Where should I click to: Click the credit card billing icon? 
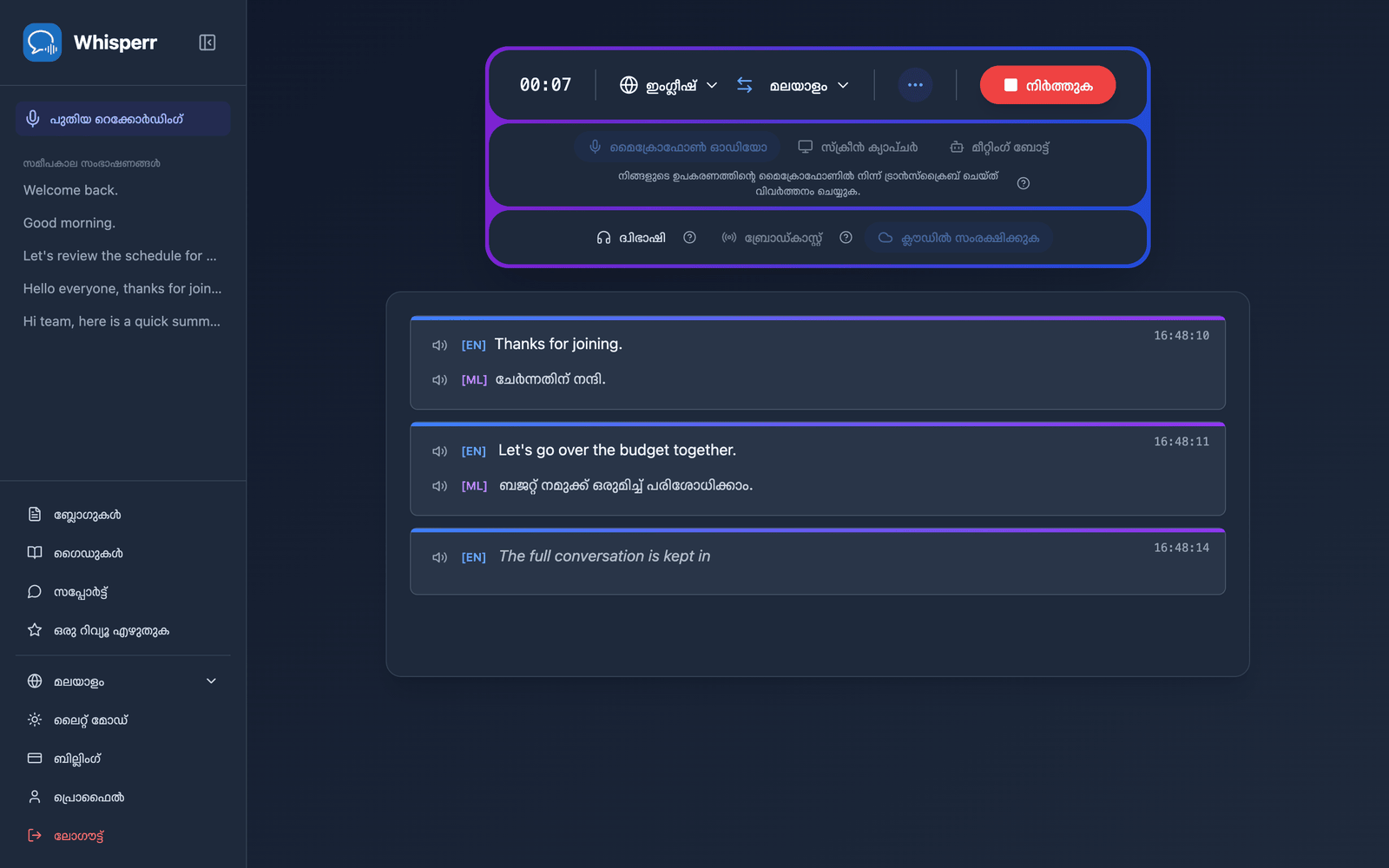(x=35, y=759)
